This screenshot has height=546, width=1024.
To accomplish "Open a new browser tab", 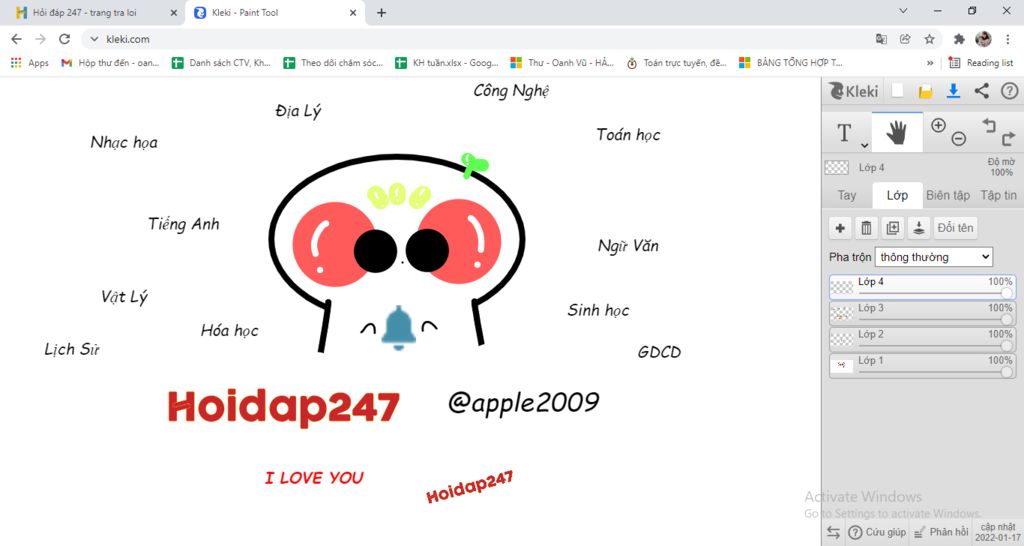I will [381, 12].
